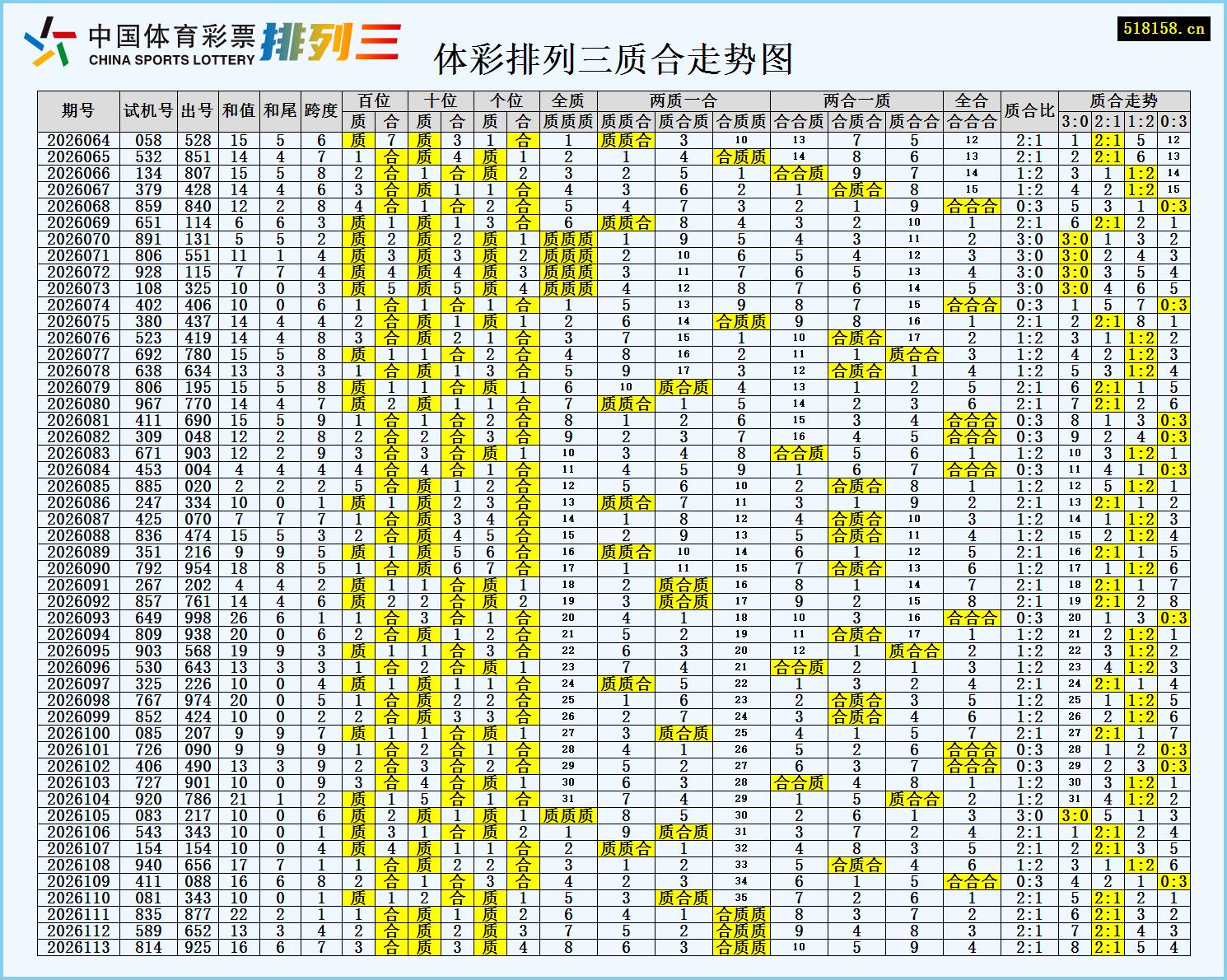Image resolution: width=1227 pixels, height=980 pixels.
Task: Click 试机号 532 in row 2026065
Action: click(x=148, y=156)
